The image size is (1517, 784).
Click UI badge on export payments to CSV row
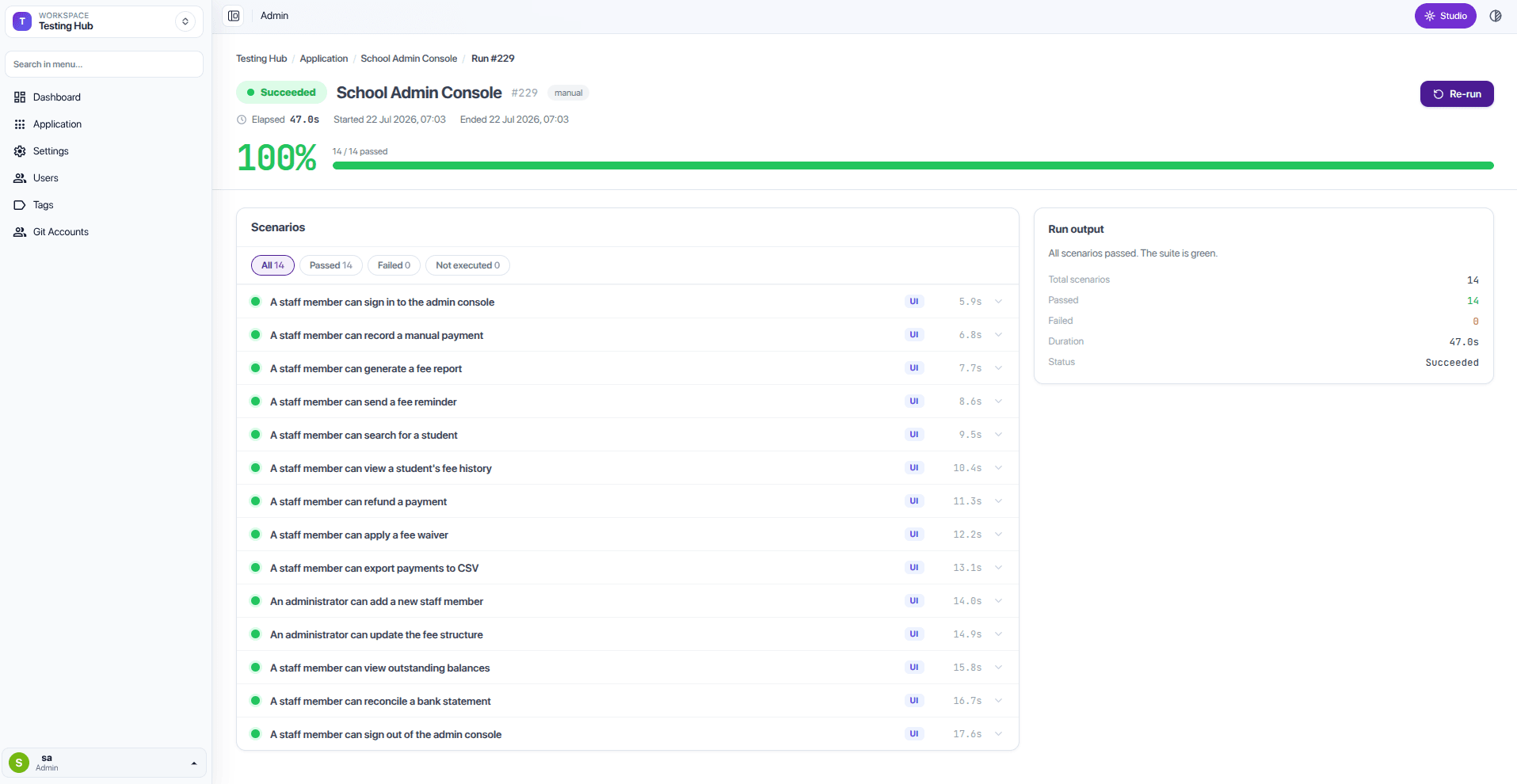click(914, 568)
